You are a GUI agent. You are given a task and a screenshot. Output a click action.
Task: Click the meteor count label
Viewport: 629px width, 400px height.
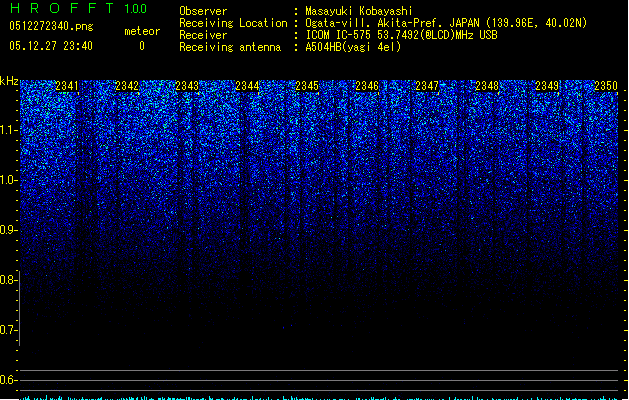pos(142,31)
